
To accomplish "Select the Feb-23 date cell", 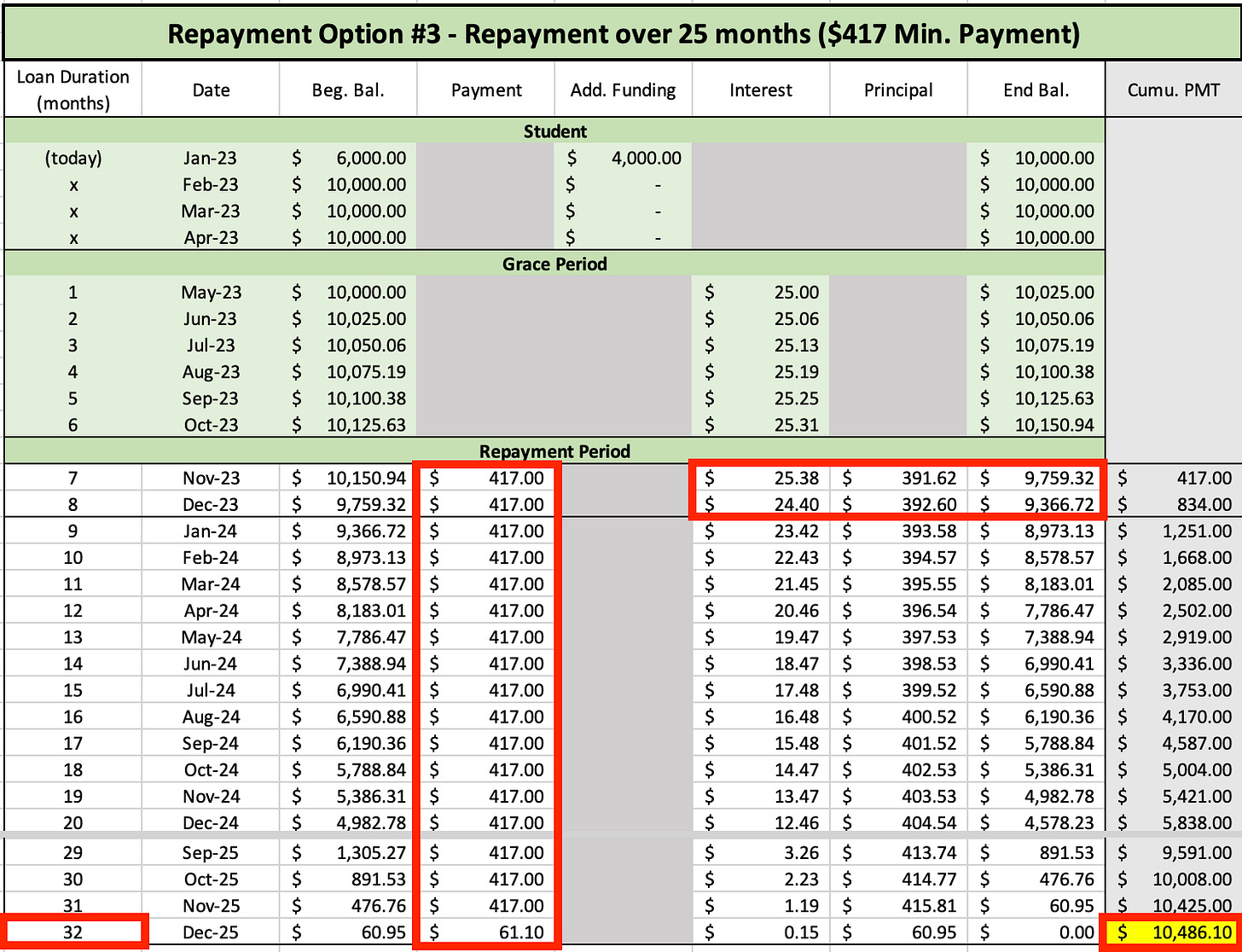I will [x=211, y=184].
